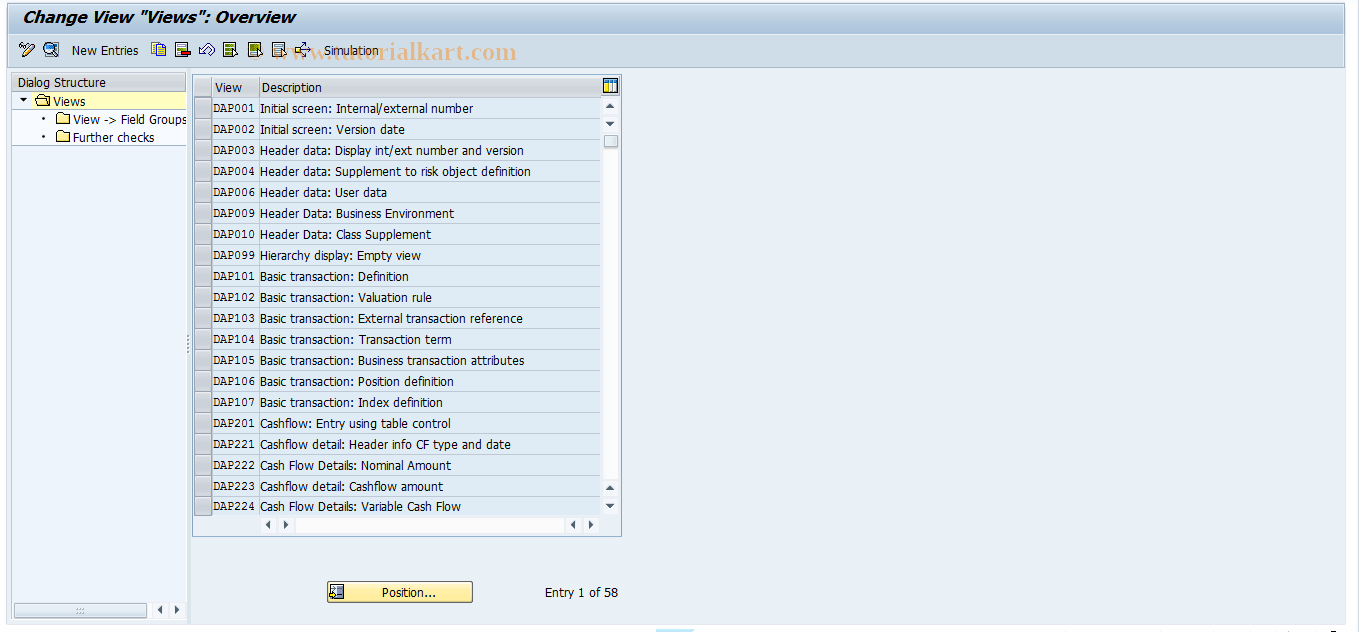Click the Copy As icon
Screen dimensions: 1359x632
(x=159, y=50)
